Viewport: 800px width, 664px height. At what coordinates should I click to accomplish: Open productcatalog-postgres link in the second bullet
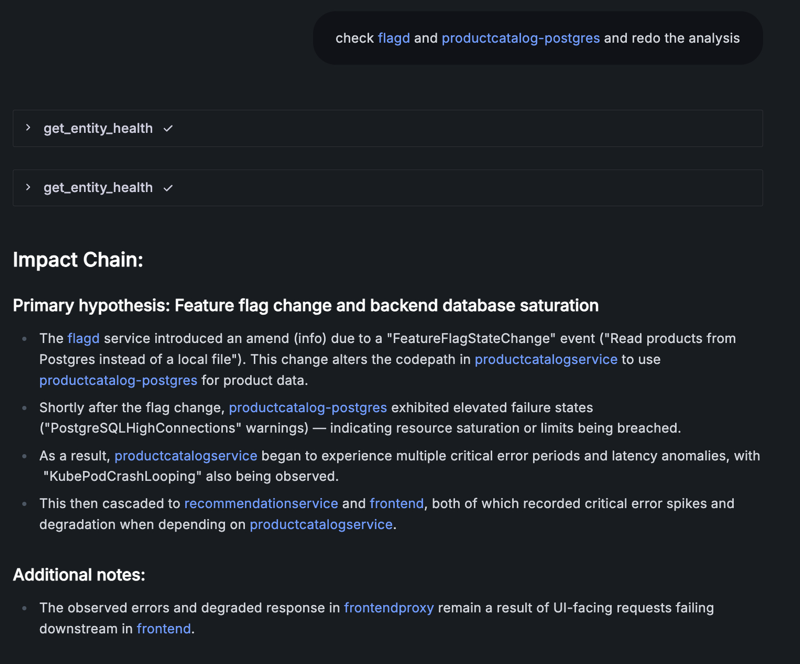tap(307, 407)
